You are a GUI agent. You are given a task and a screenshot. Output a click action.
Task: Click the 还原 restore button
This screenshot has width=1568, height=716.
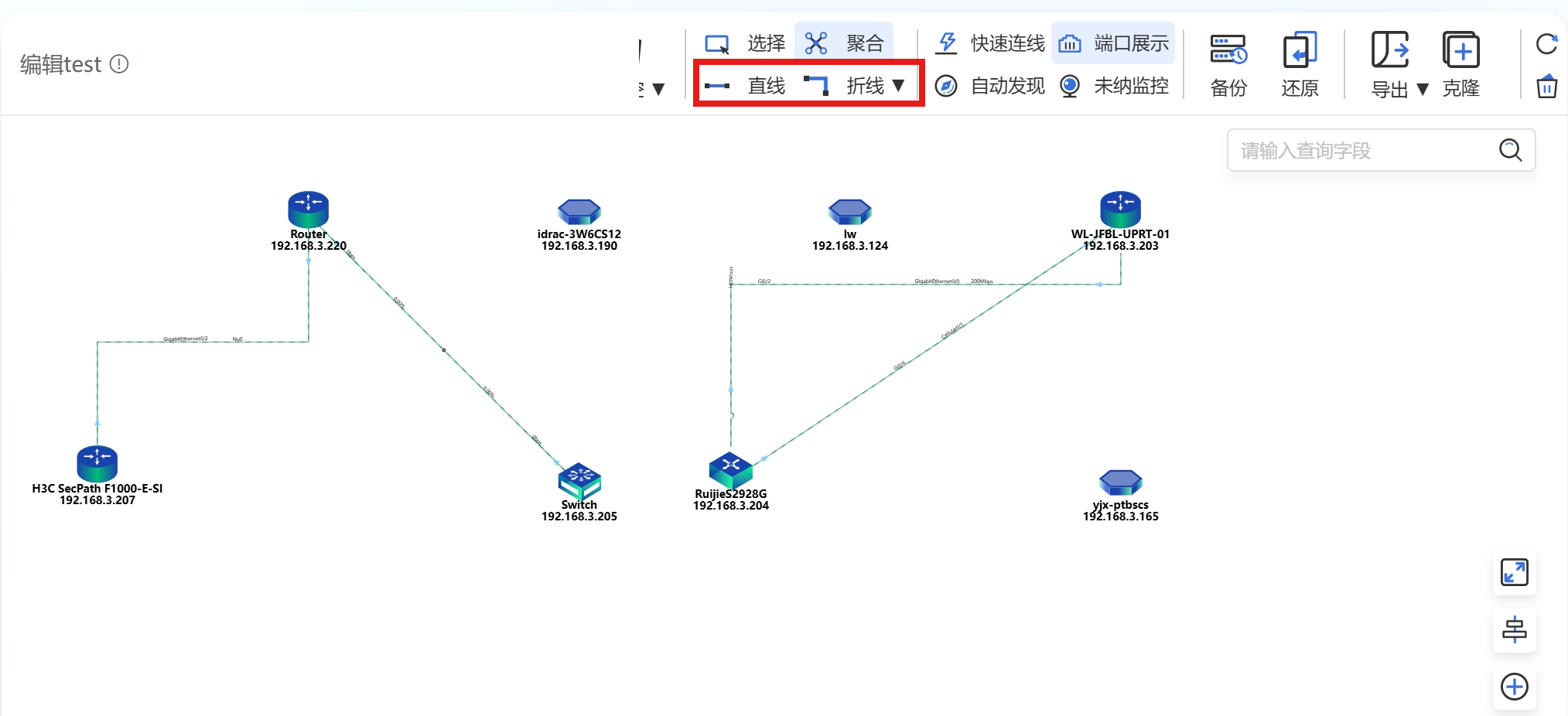(x=1300, y=65)
